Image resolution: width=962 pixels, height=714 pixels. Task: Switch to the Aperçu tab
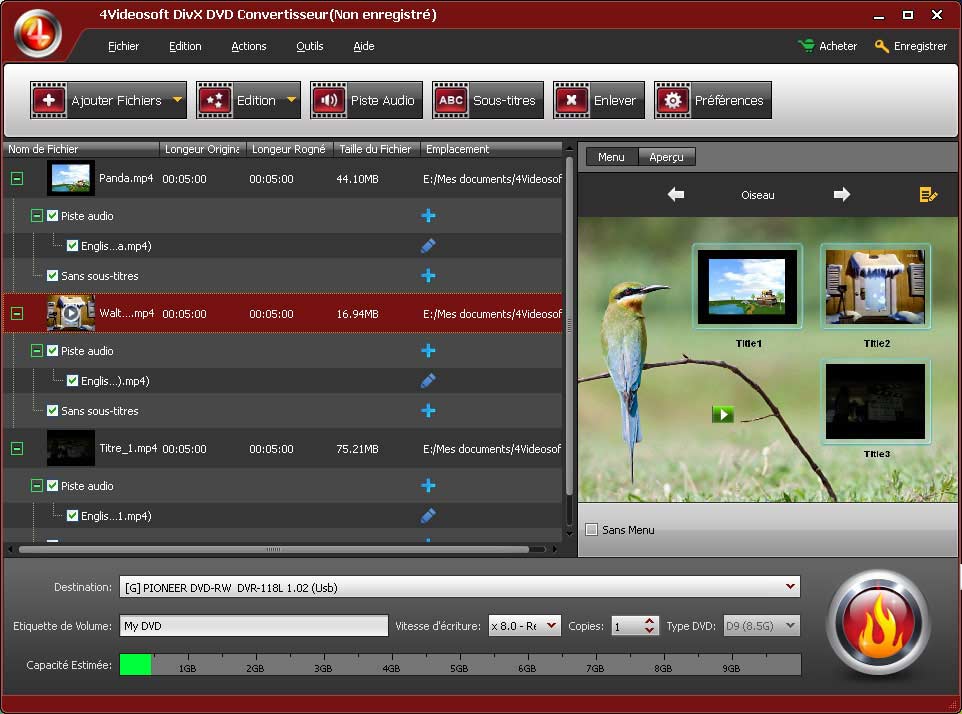coord(666,157)
